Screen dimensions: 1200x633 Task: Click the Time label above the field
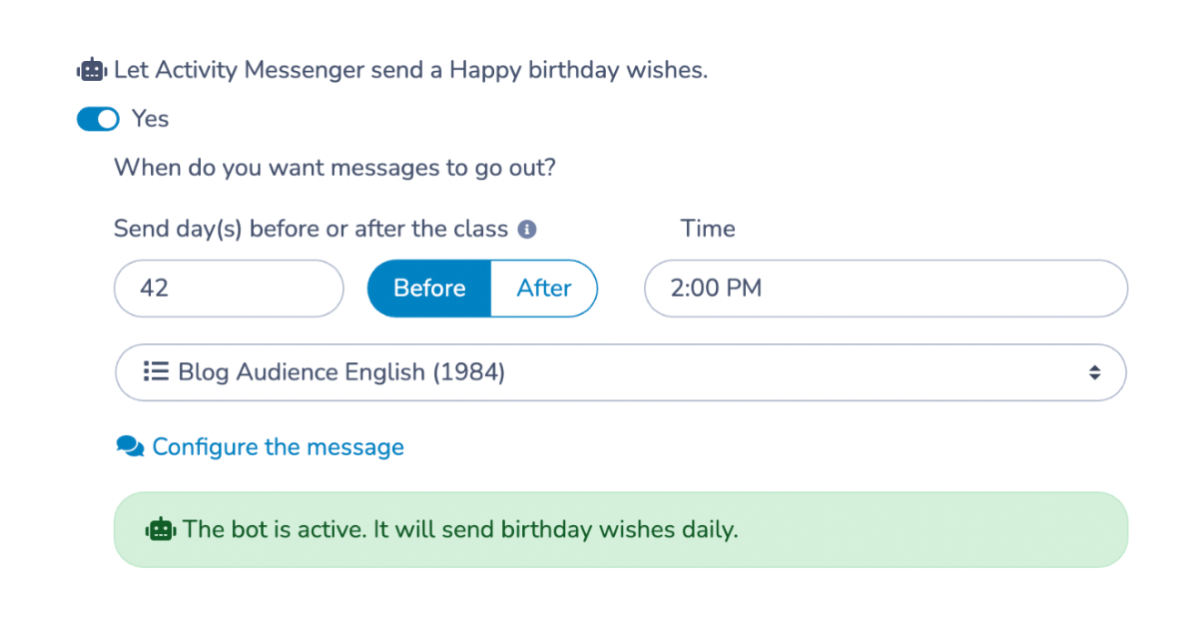(708, 228)
